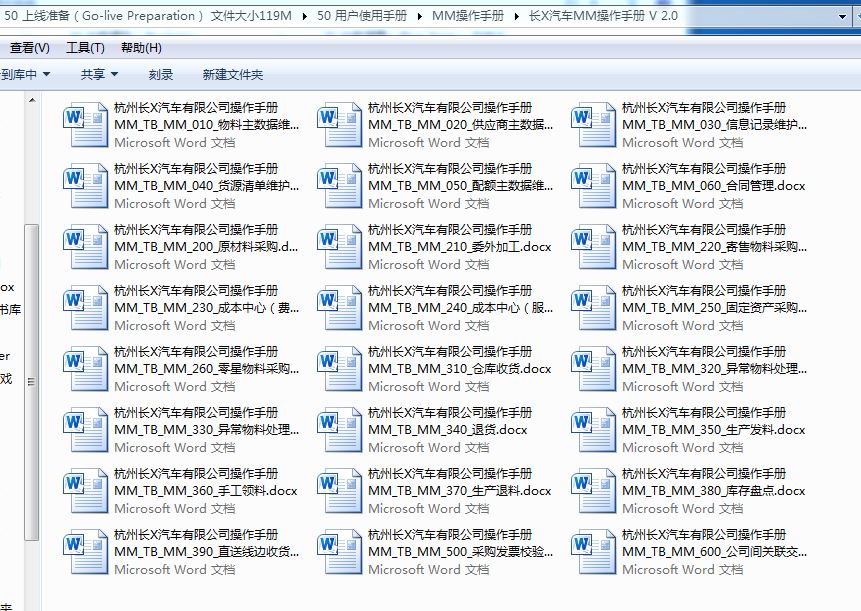Screen dimensions: 861x611
Task: Expand subfolders arrow after MM操作手册 breadcrumb
Action: tap(516, 16)
